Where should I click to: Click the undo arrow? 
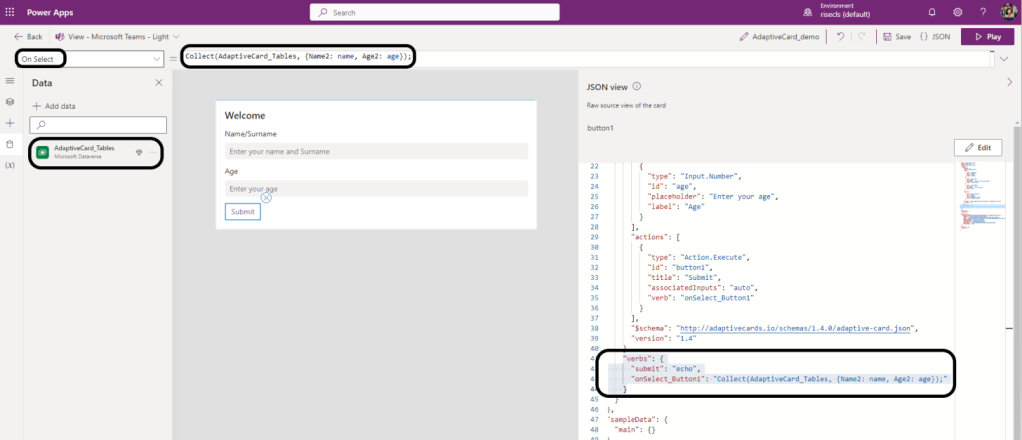(x=839, y=36)
